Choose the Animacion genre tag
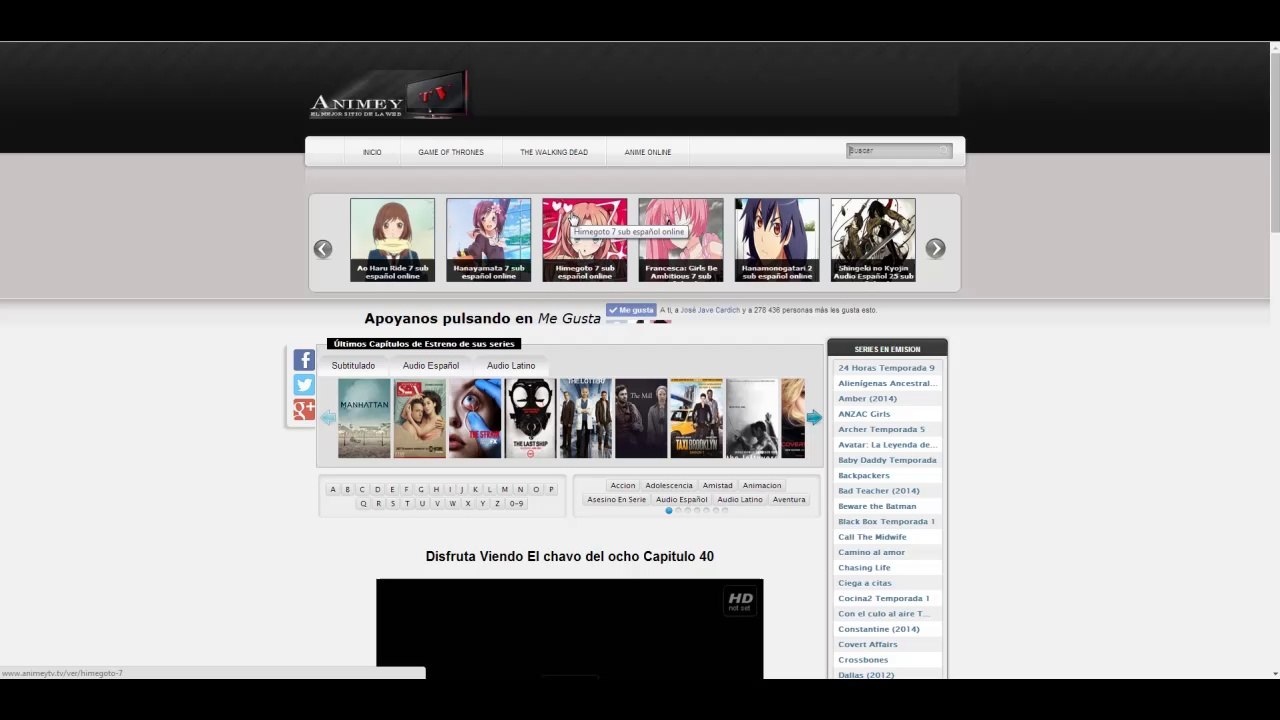Viewport: 1280px width, 720px height. click(762, 486)
